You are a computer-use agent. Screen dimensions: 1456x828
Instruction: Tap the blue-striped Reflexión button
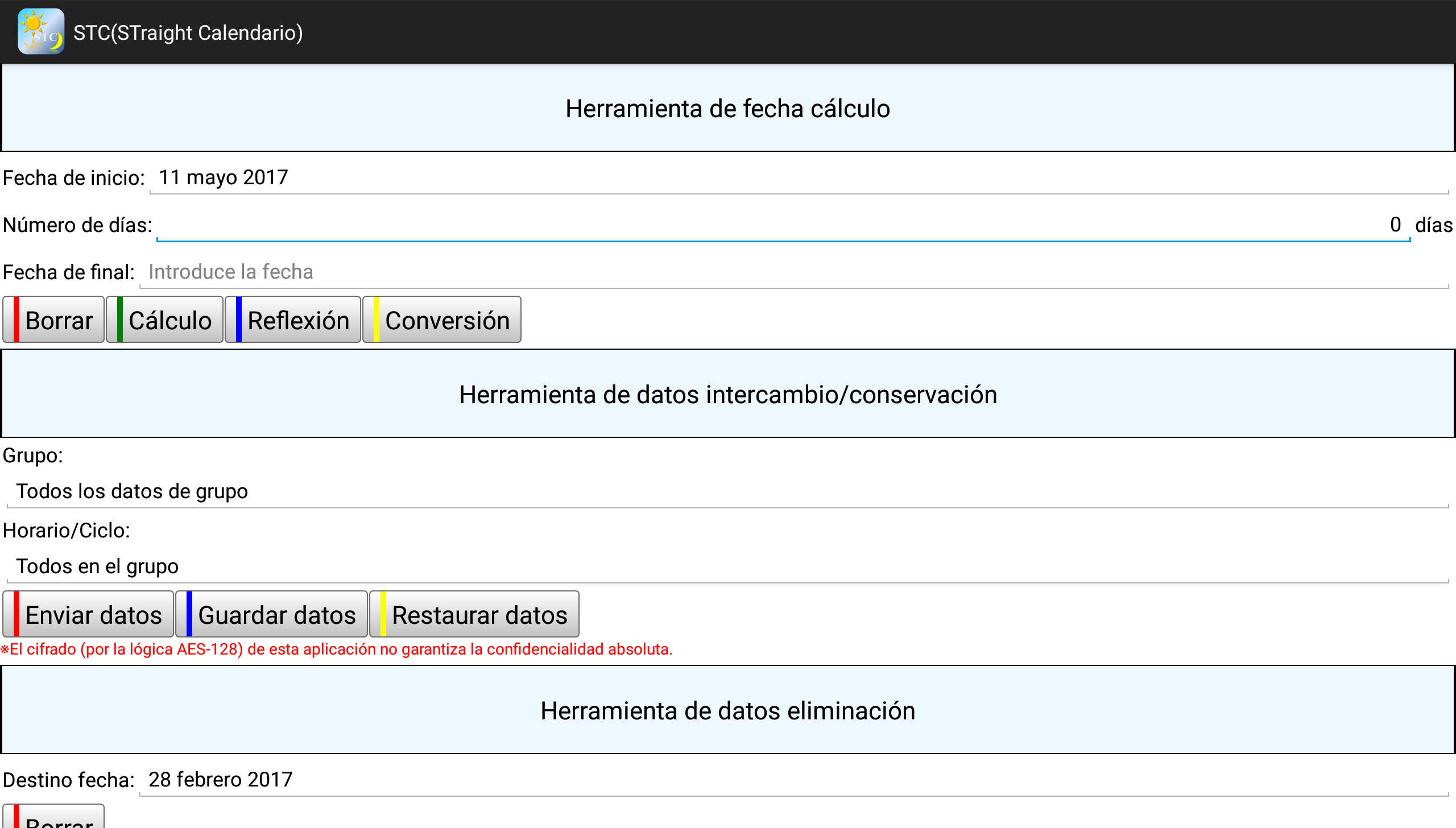pos(292,320)
